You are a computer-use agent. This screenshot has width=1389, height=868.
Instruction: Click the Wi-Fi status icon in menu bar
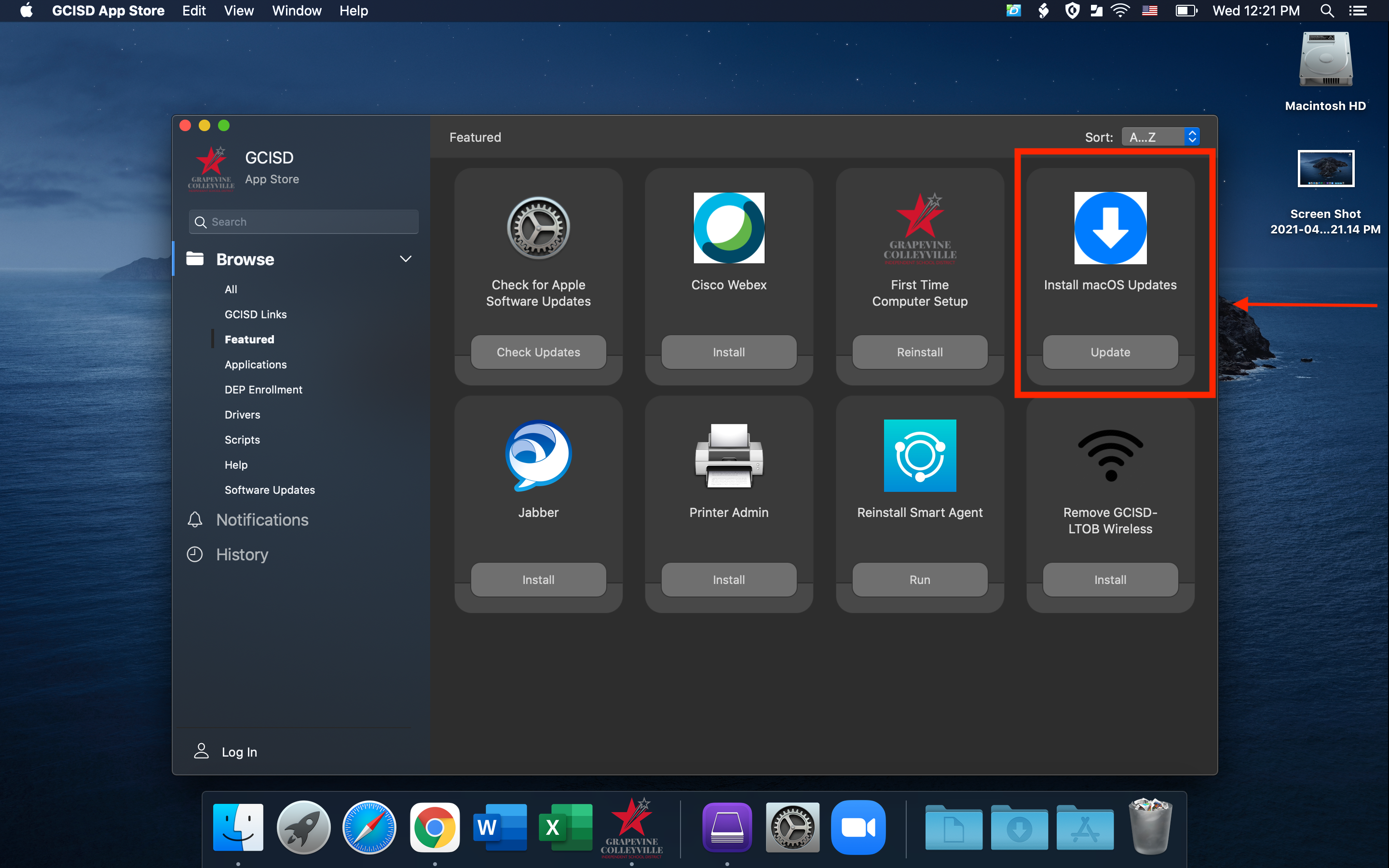(1120, 11)
